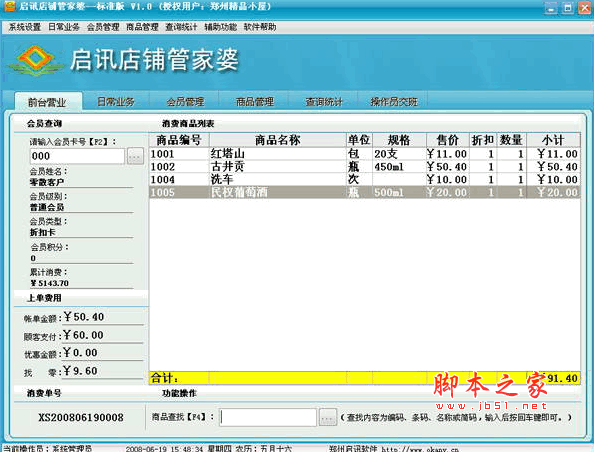Click the 零散客户 member name value
This screenshot has width=594, height=452.
[x=47, y=182]
